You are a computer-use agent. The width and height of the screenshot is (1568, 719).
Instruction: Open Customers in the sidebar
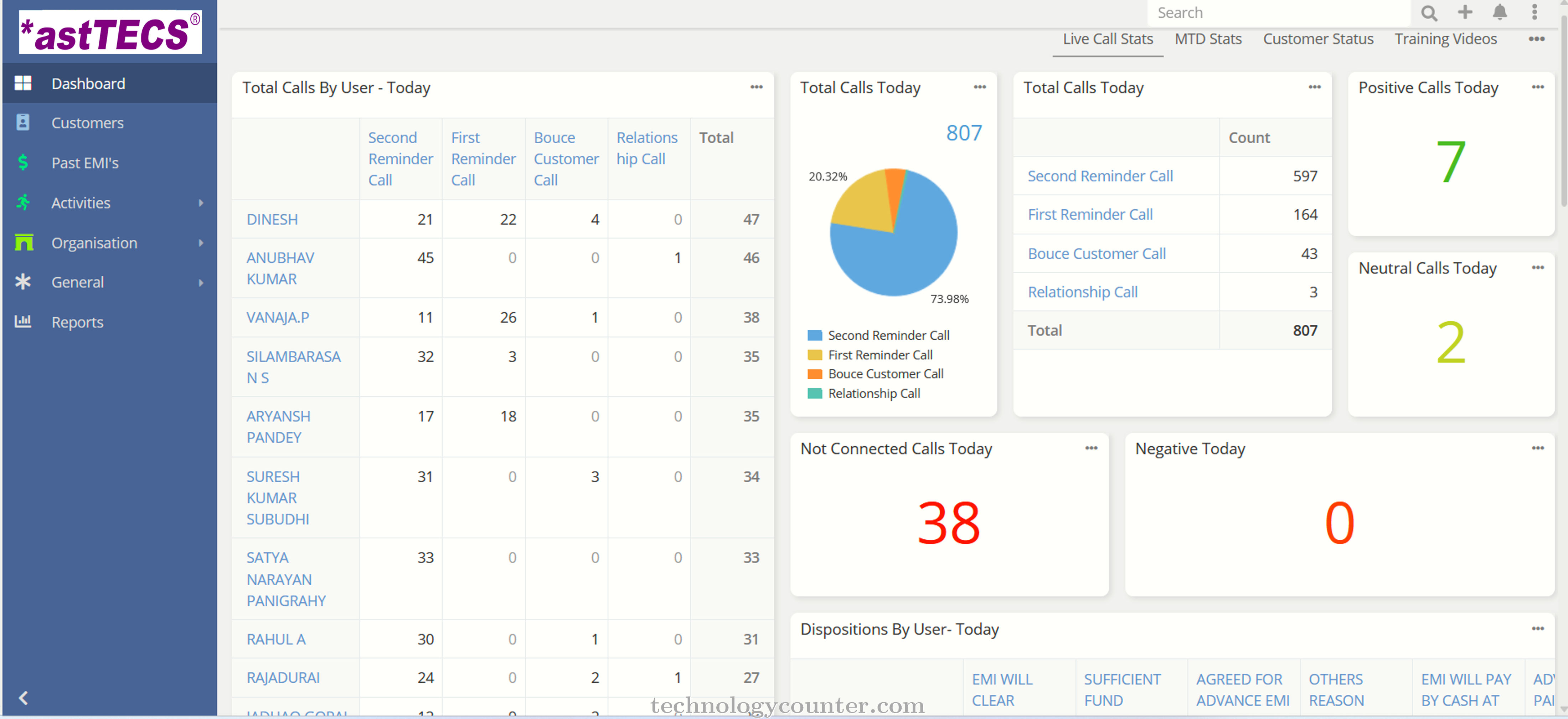87,123
